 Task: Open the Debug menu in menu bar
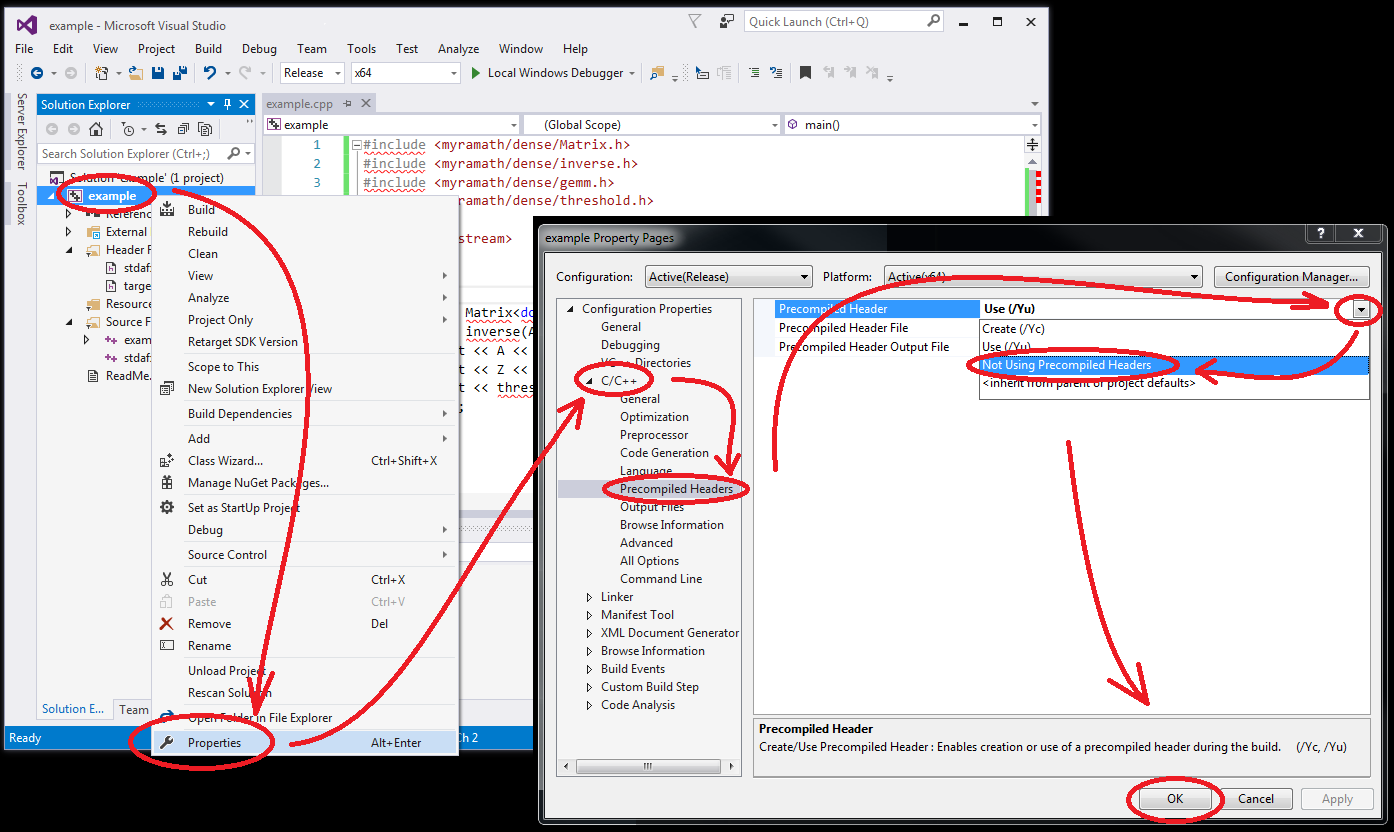(259, 48)
